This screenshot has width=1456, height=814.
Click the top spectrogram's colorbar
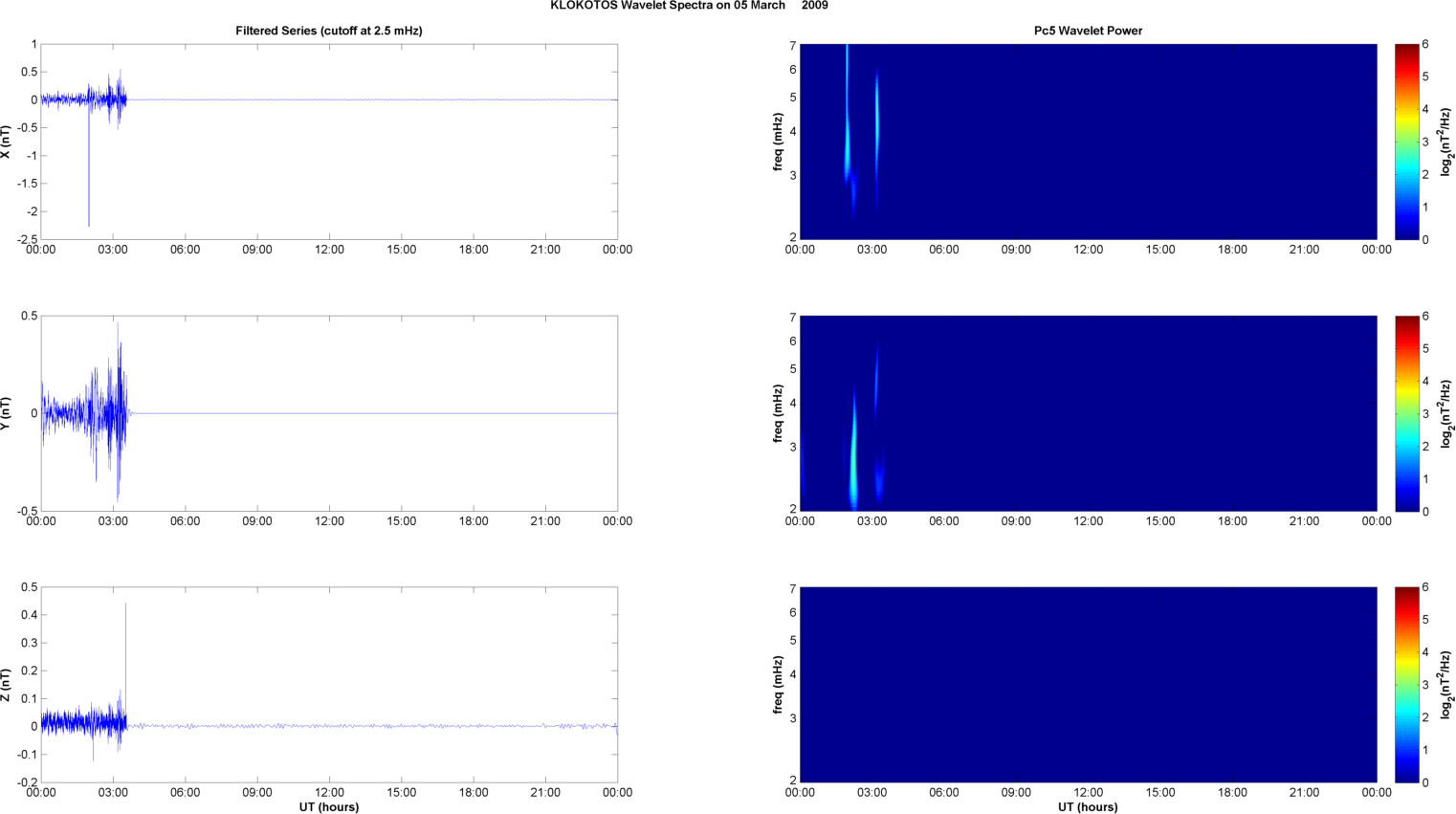coord(1406,142)
